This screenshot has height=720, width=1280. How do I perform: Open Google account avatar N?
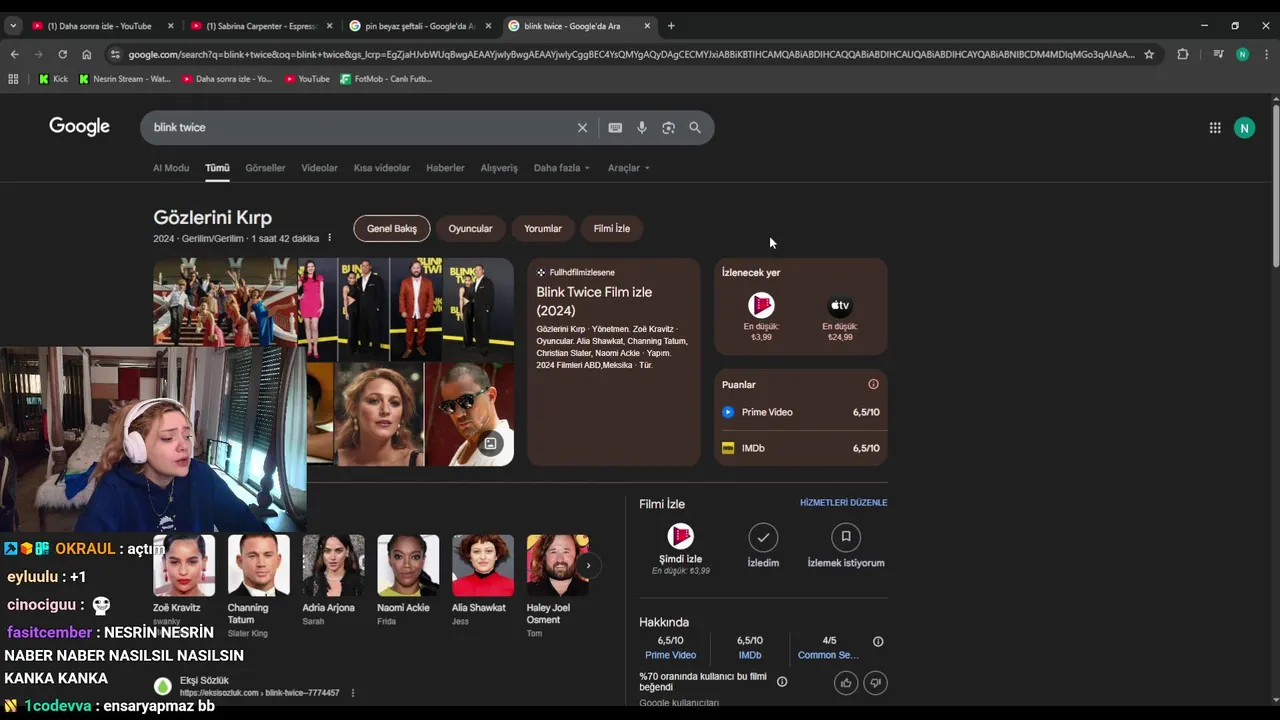pyautogui.click(x=1244, y=128)
